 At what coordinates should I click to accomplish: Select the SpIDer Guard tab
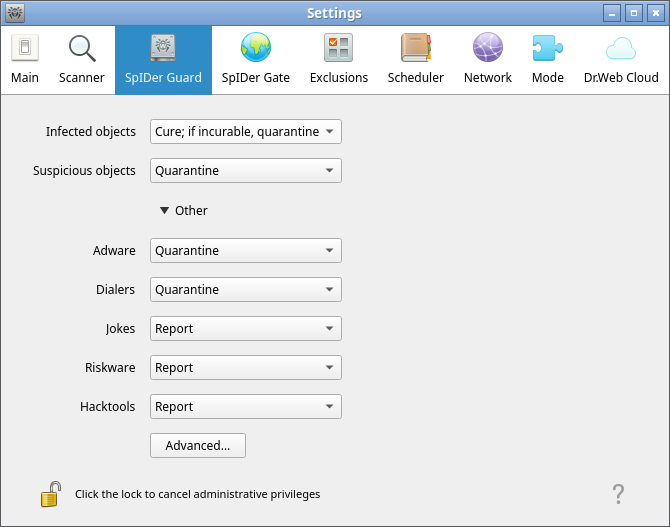tap(163, 60)
